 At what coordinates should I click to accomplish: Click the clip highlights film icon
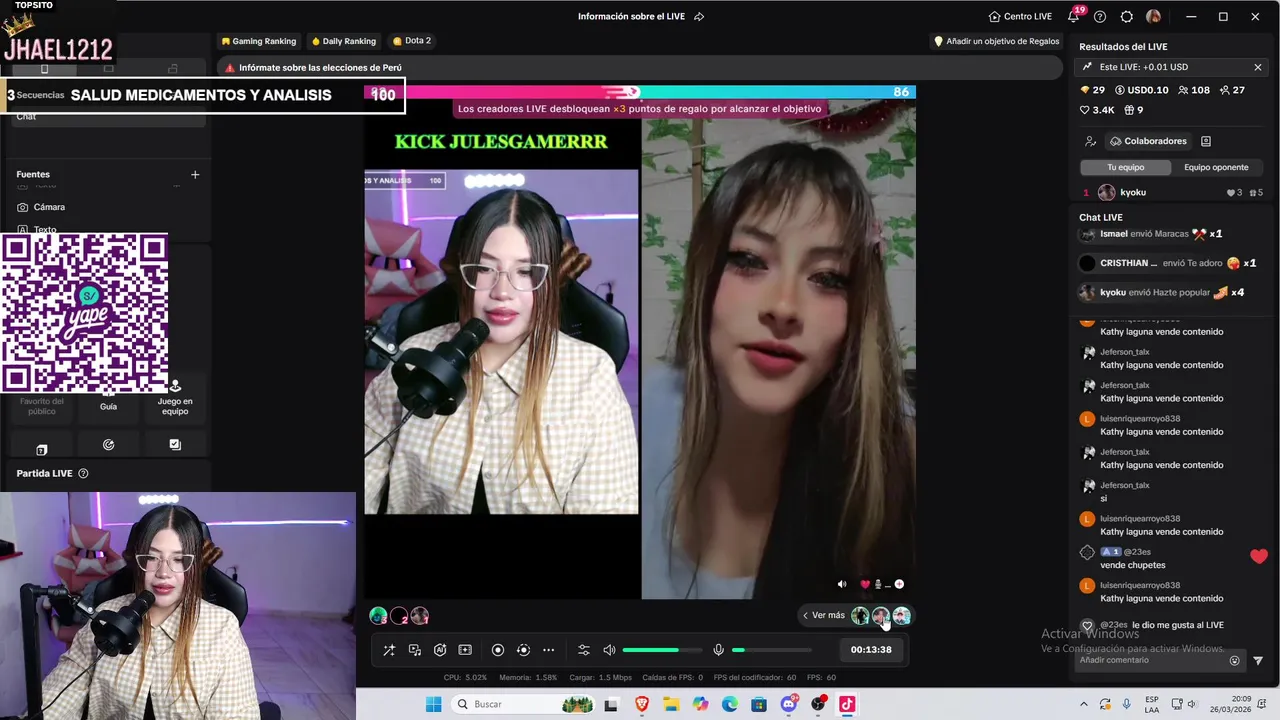(465, 650)
